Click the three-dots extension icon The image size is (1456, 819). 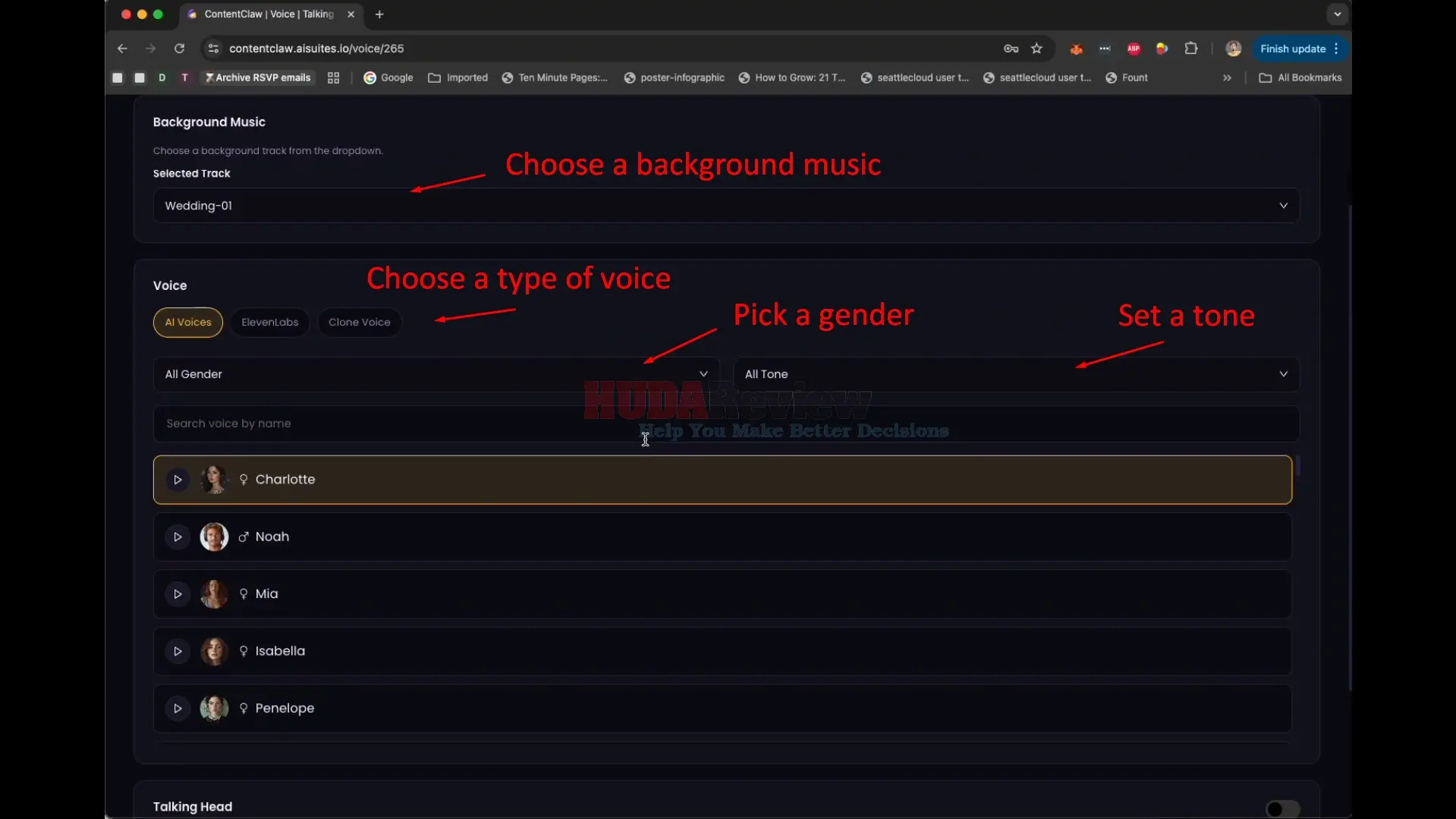[1105, 49]
